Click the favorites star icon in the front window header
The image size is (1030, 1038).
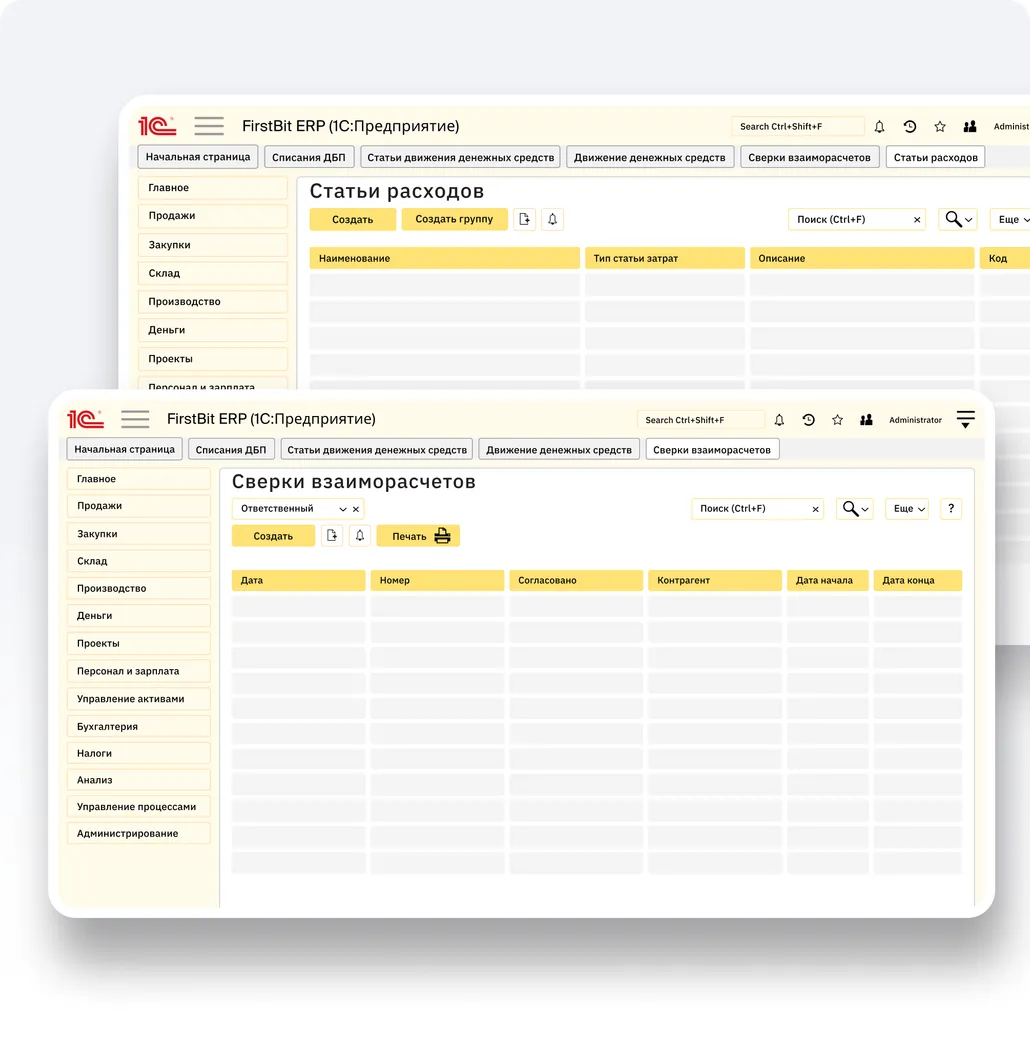[838, 420]
